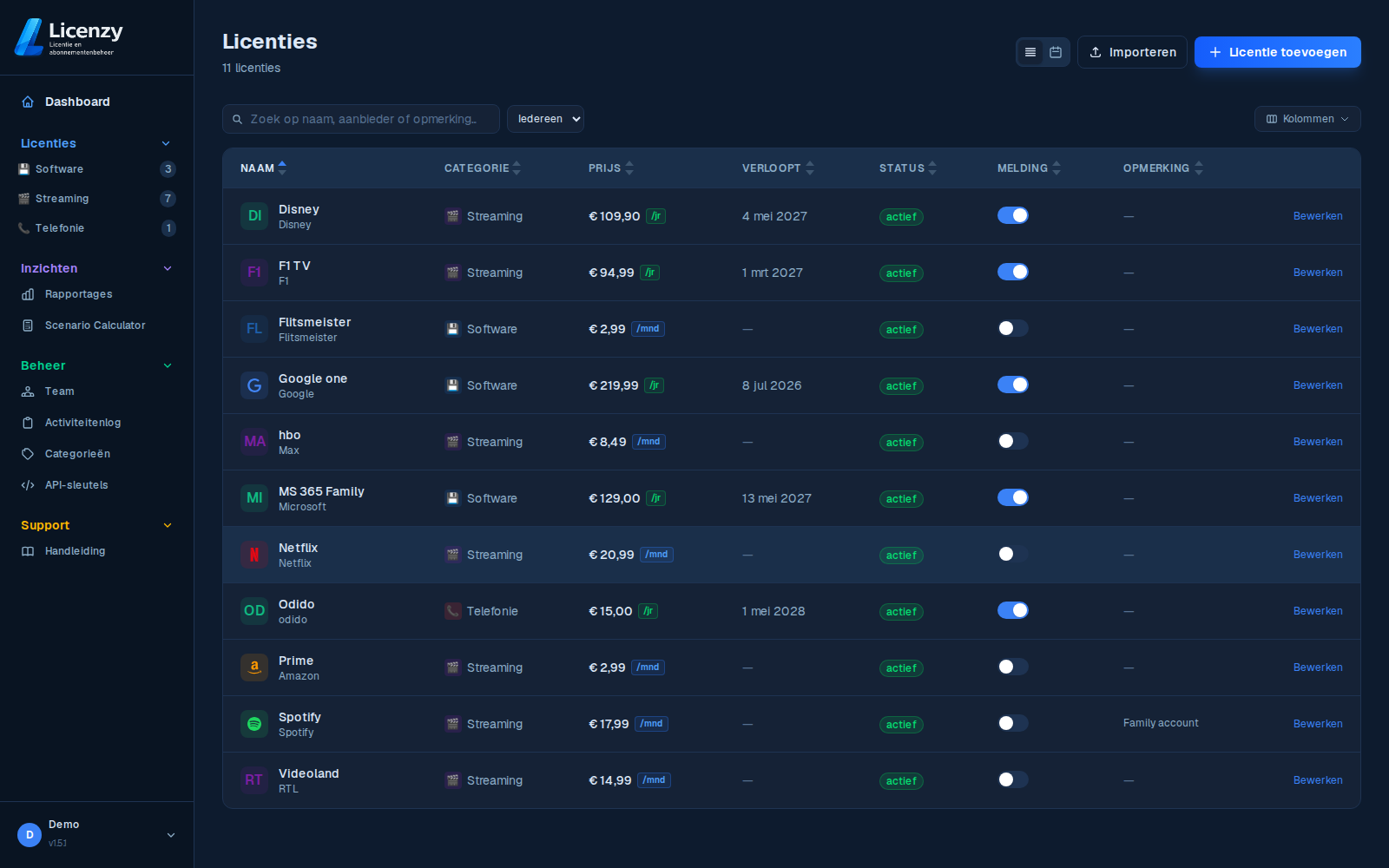Open Dashboard in the sidebar

(96, 102)
